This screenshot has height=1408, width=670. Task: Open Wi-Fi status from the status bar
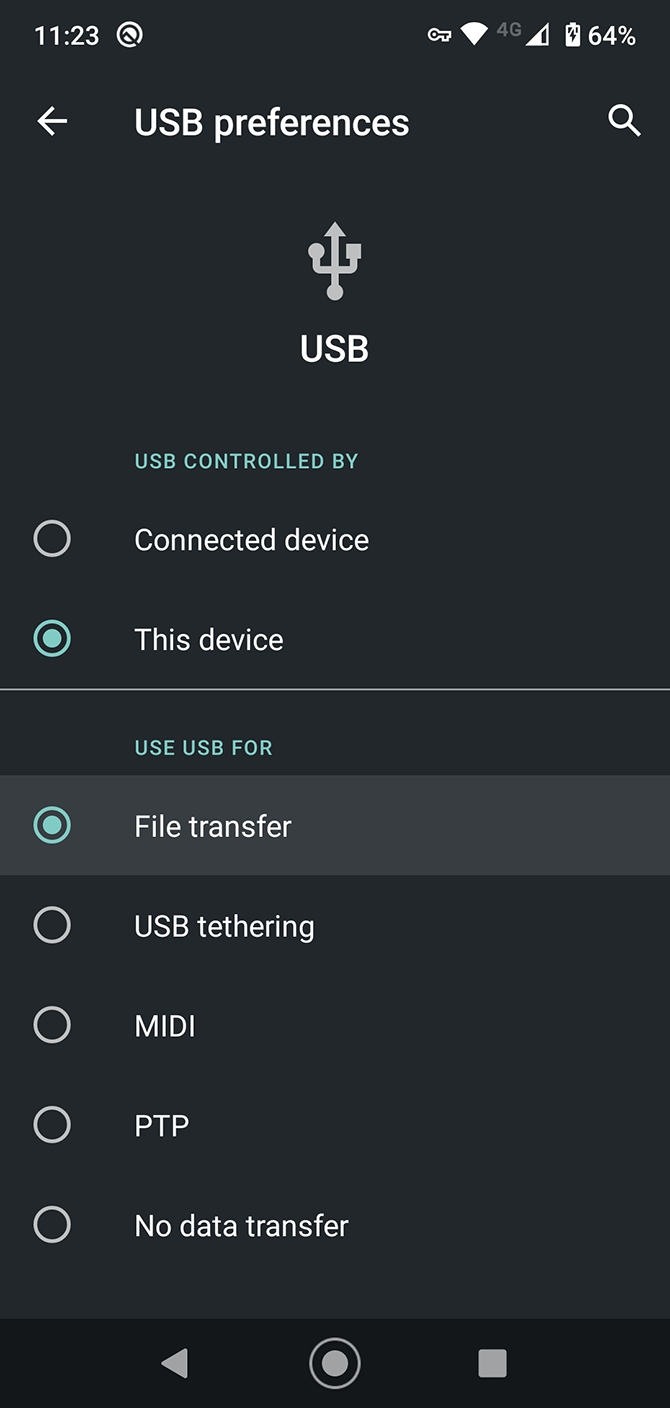coord(477,33)
